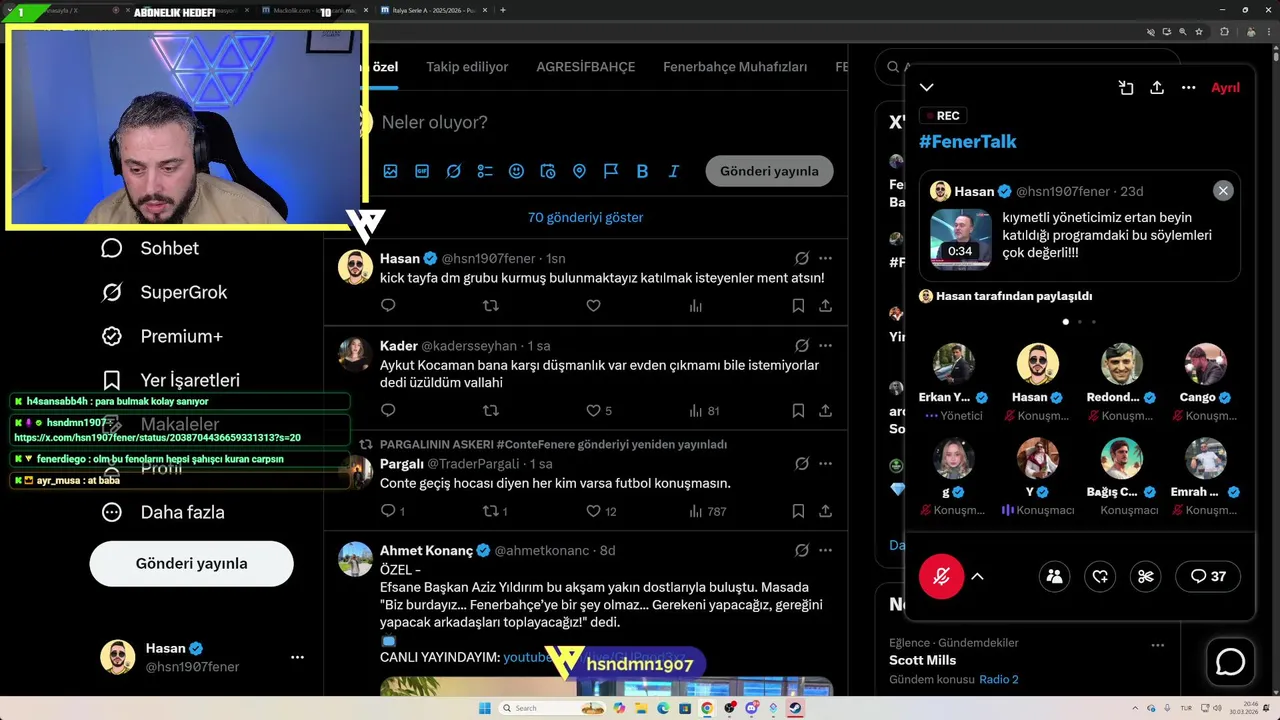Open more options on Pargalı's post
This screenshot has width=1280, height=720.
click(825, 464)
